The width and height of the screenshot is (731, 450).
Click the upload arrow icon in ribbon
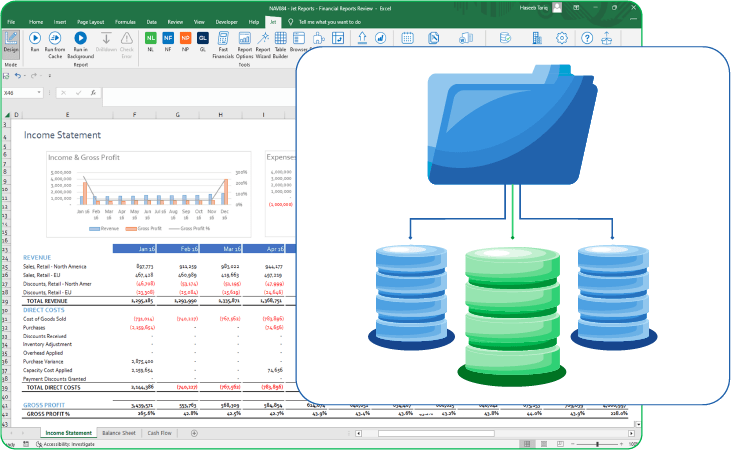(362, 38)
